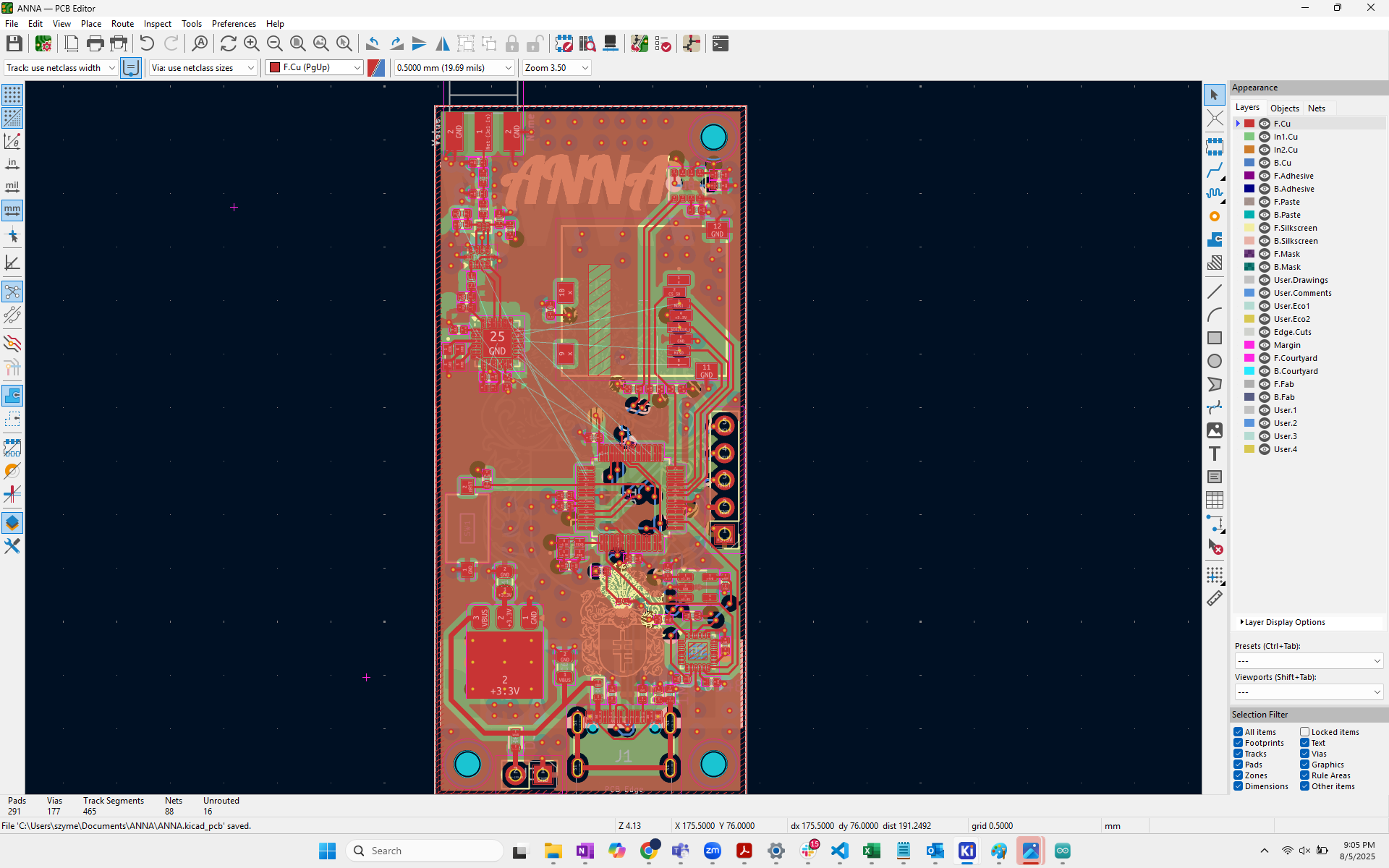Open the File menu
The image size is (1389, 868).
pyautogui.click(x=12, y=24)
